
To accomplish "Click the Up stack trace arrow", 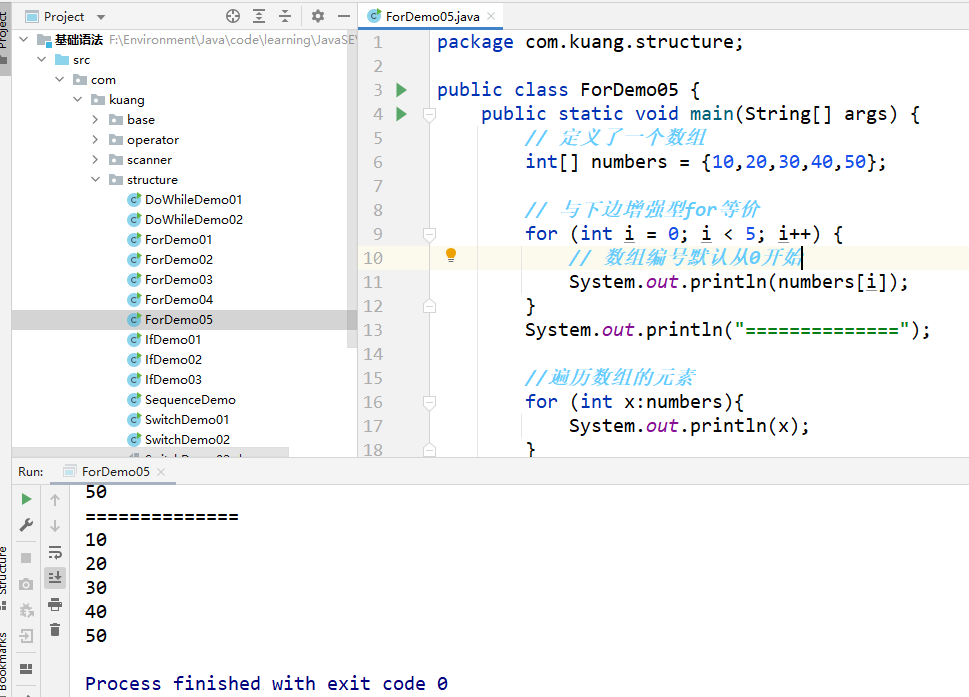I will (x=55, y=499).
